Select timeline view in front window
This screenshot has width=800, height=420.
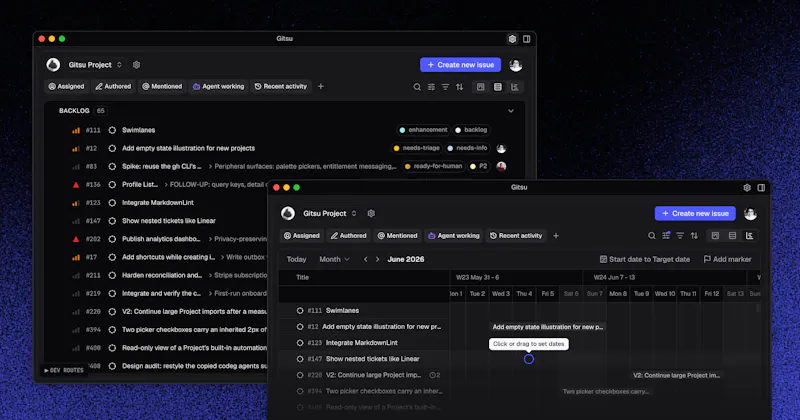(749, 236)
